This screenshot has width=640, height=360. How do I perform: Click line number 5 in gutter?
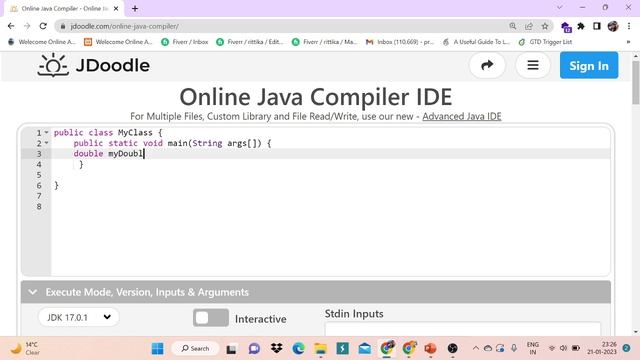39,175
